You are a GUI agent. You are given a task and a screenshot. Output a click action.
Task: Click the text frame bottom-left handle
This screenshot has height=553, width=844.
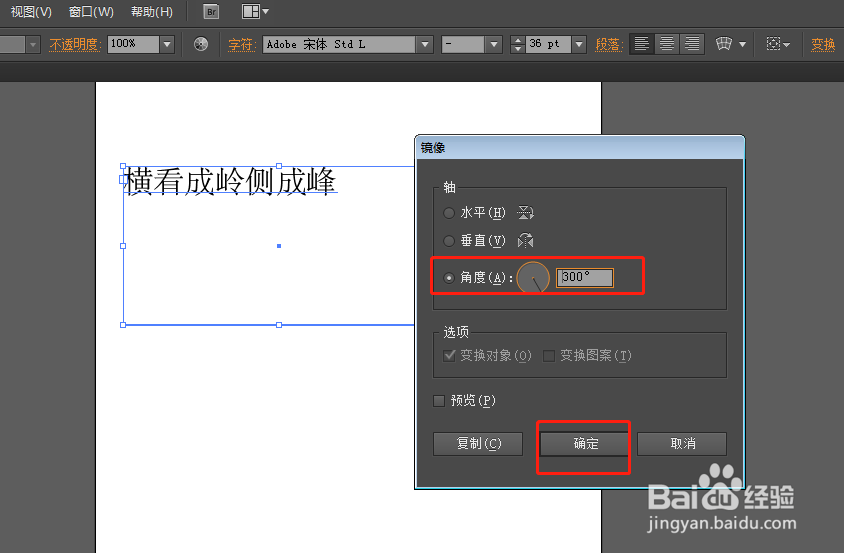pyautogui.click(x=123, y=325)
